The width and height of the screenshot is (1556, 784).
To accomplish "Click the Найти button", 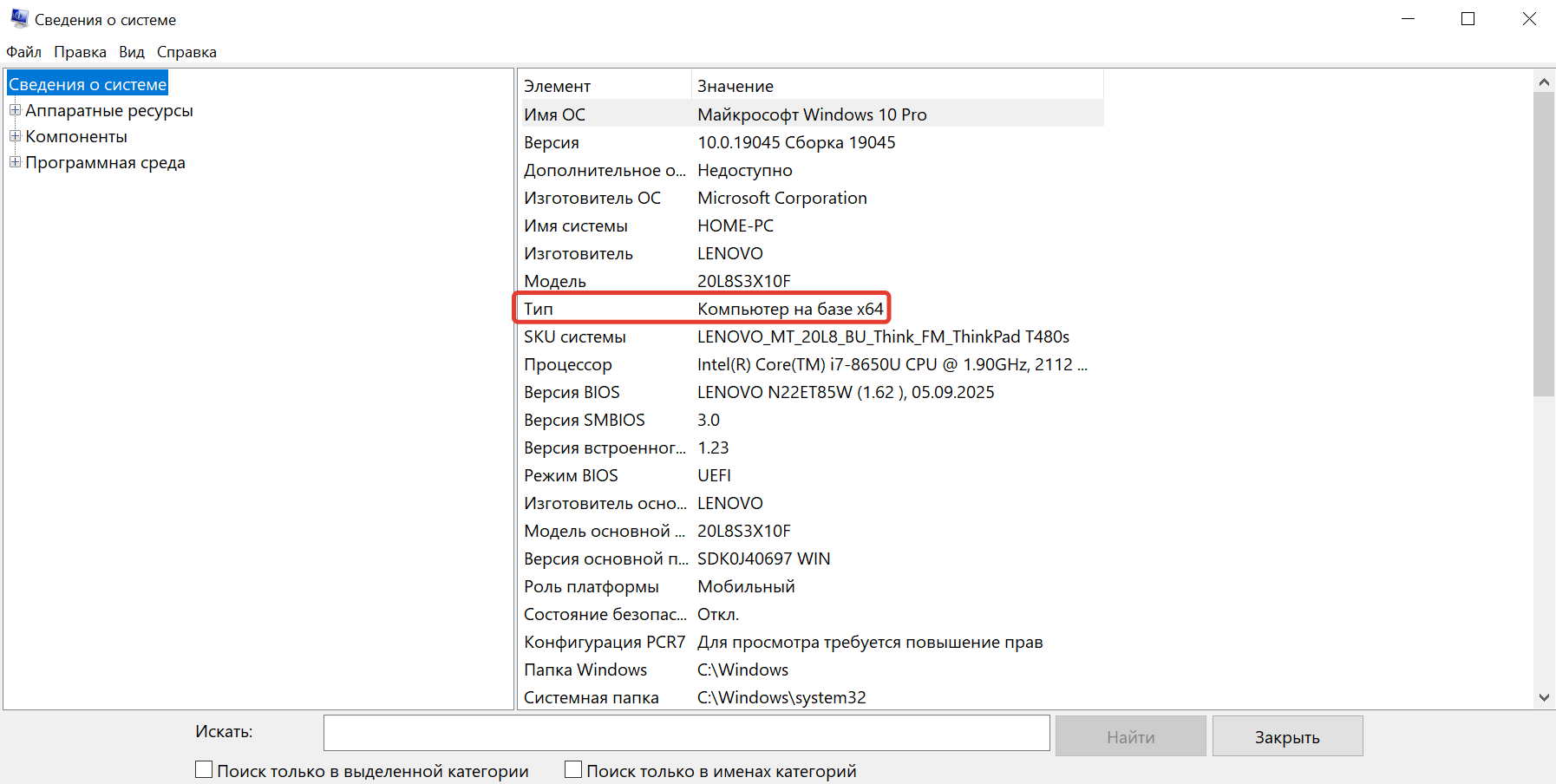I will coord(1130,736).
